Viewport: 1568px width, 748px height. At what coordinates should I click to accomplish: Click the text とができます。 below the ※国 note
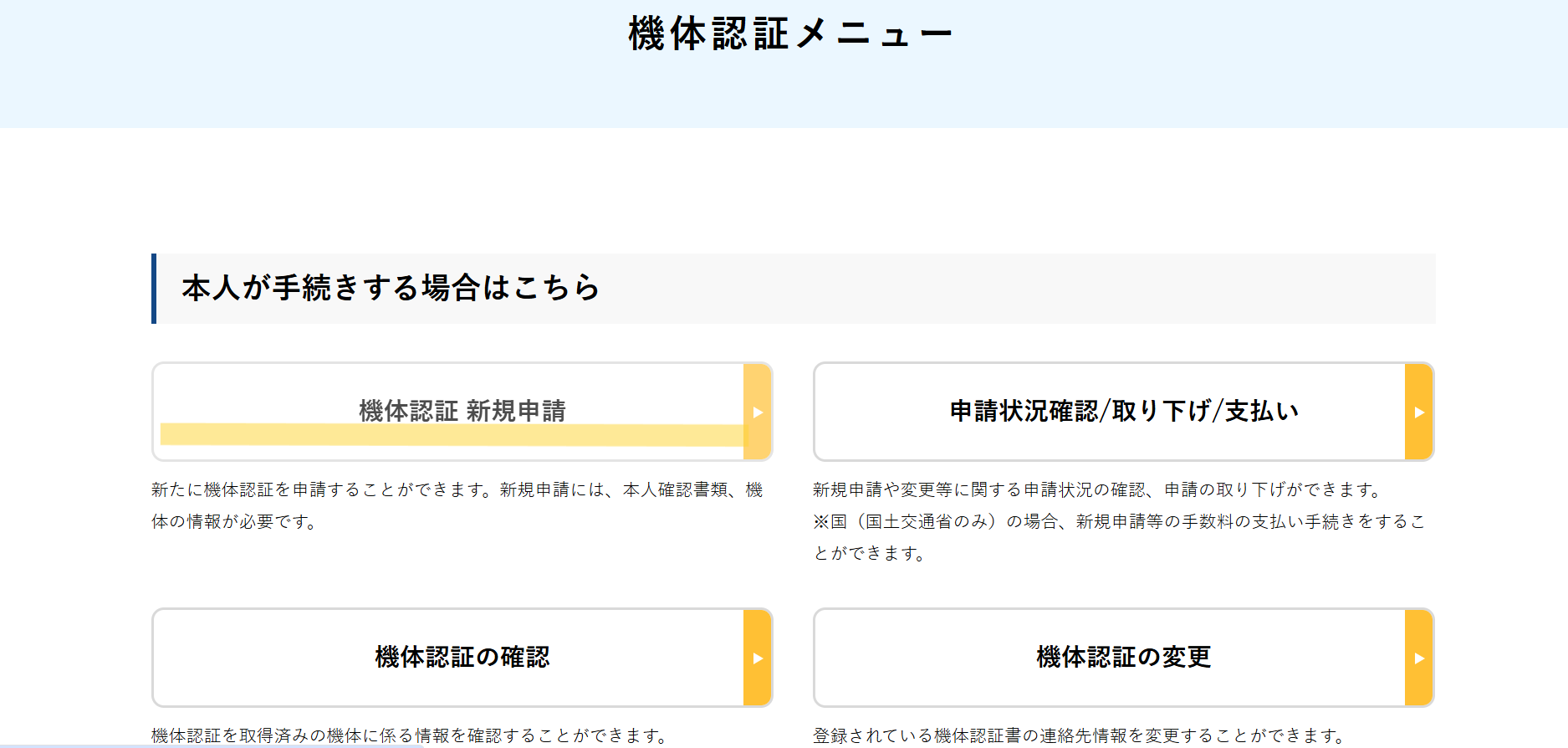point(870,553)
